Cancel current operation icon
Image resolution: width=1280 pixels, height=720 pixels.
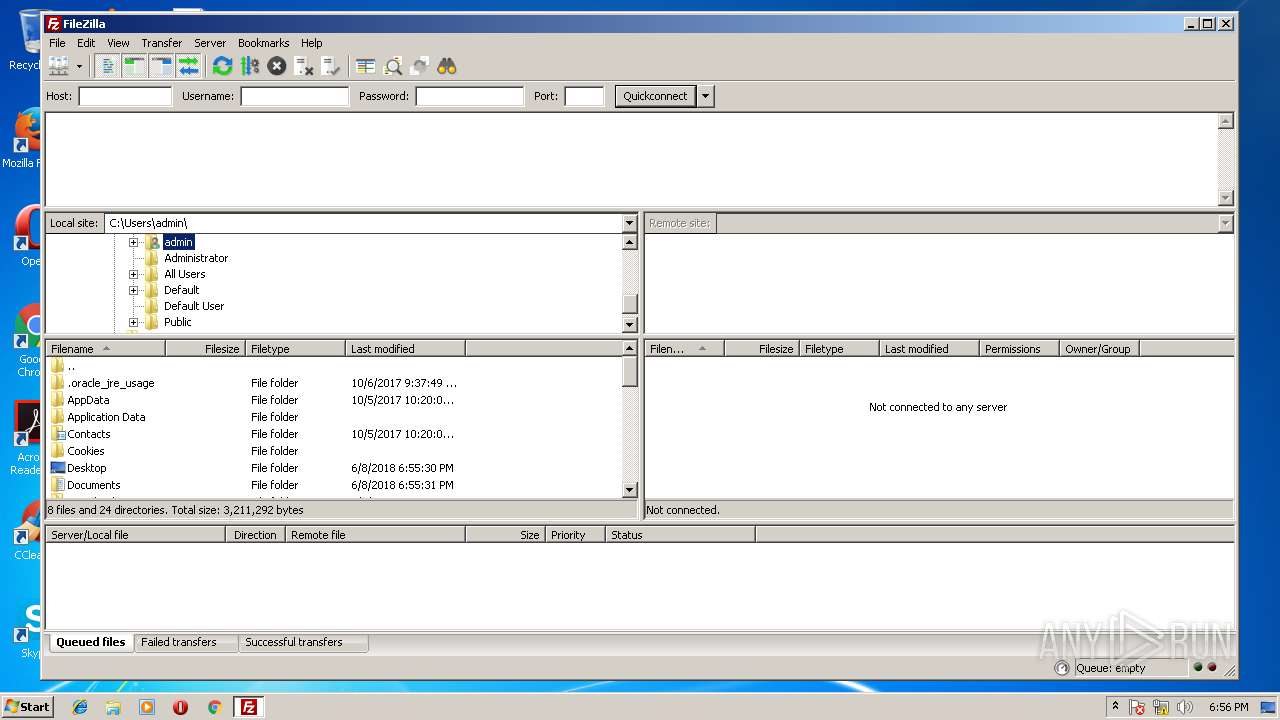click(277, 66)
